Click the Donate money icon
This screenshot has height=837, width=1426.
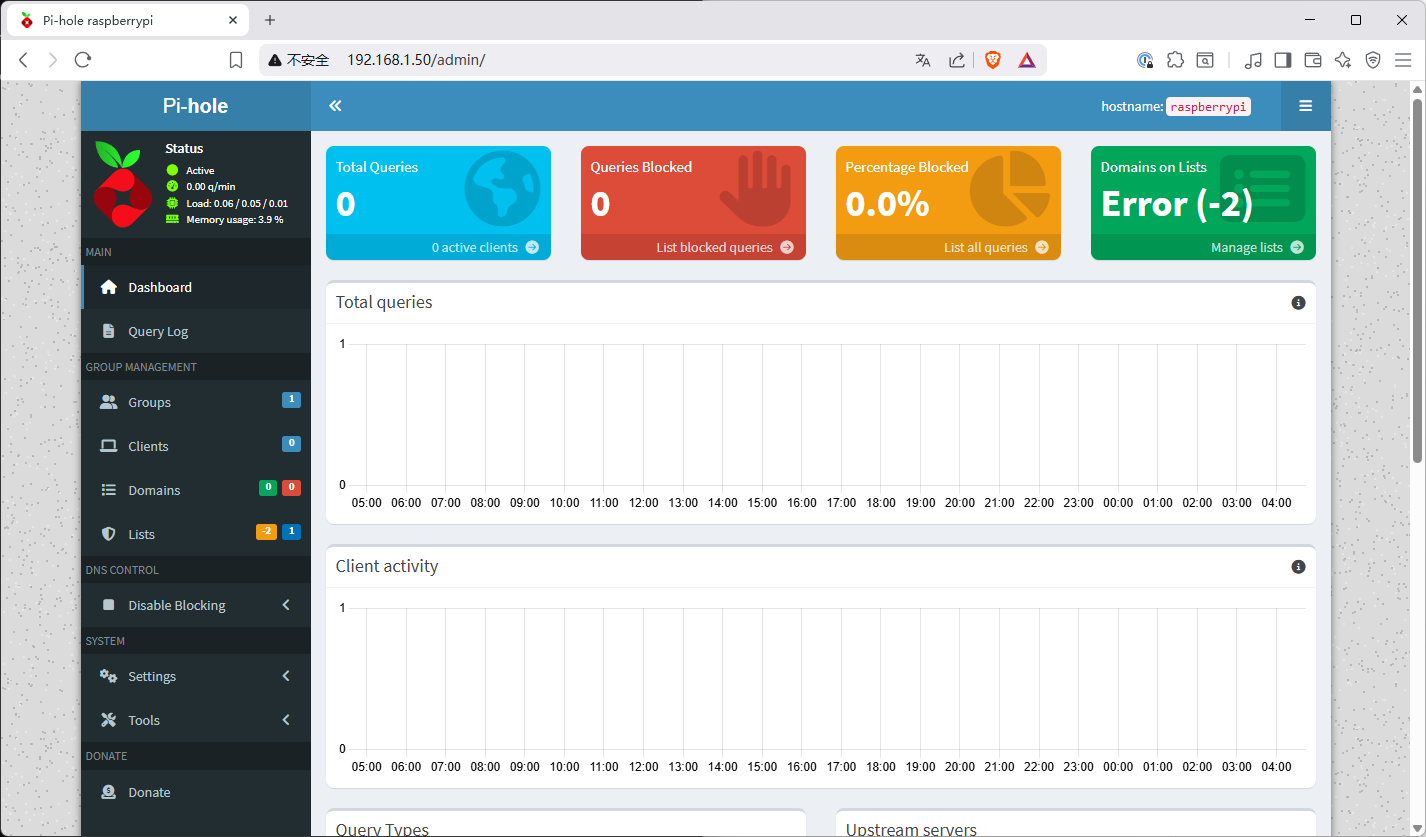(109, 792)
